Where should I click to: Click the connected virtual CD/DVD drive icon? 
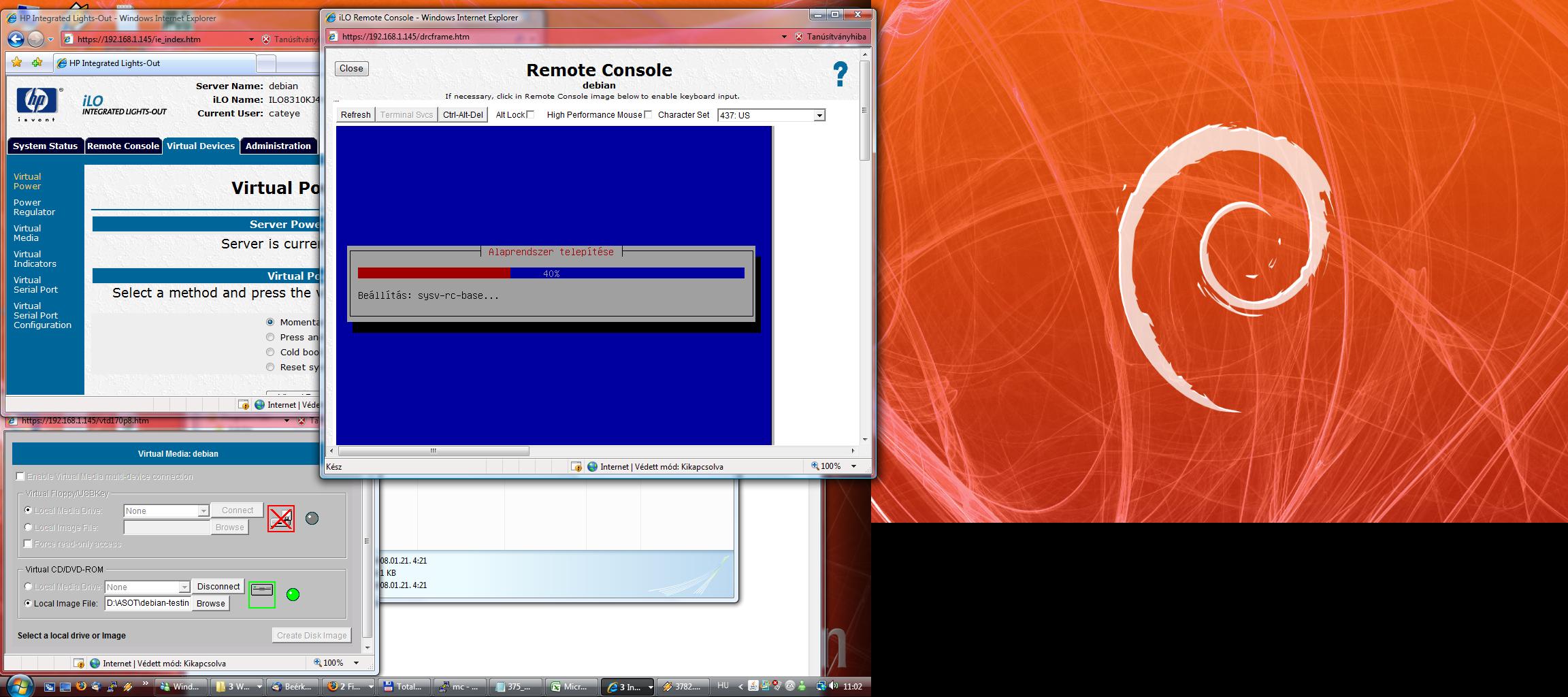262,594
